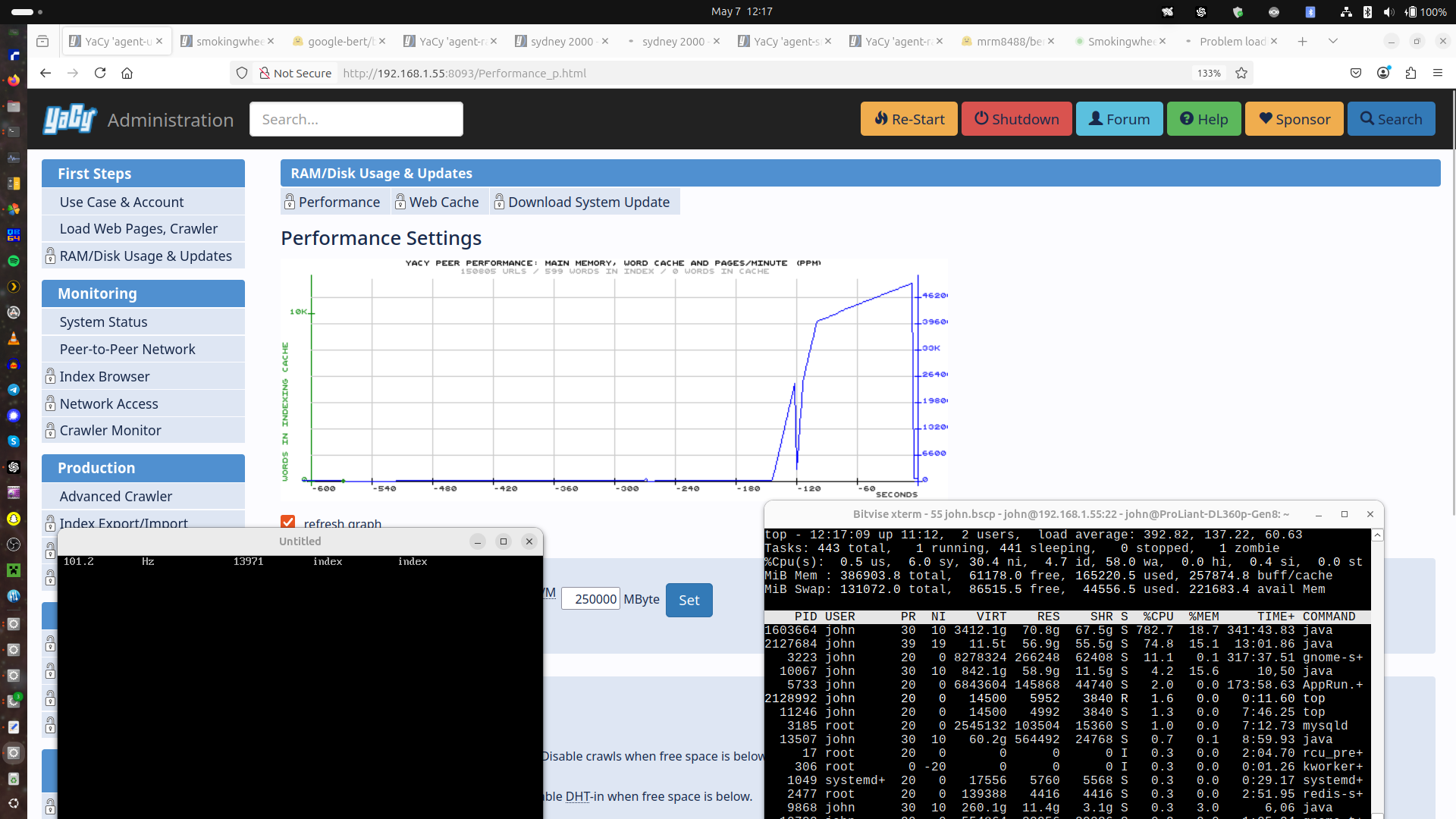Open the Bluetooth icon in top bar
The height and width of the screenshot is (819, 1456).
[x=1367, y=11]
